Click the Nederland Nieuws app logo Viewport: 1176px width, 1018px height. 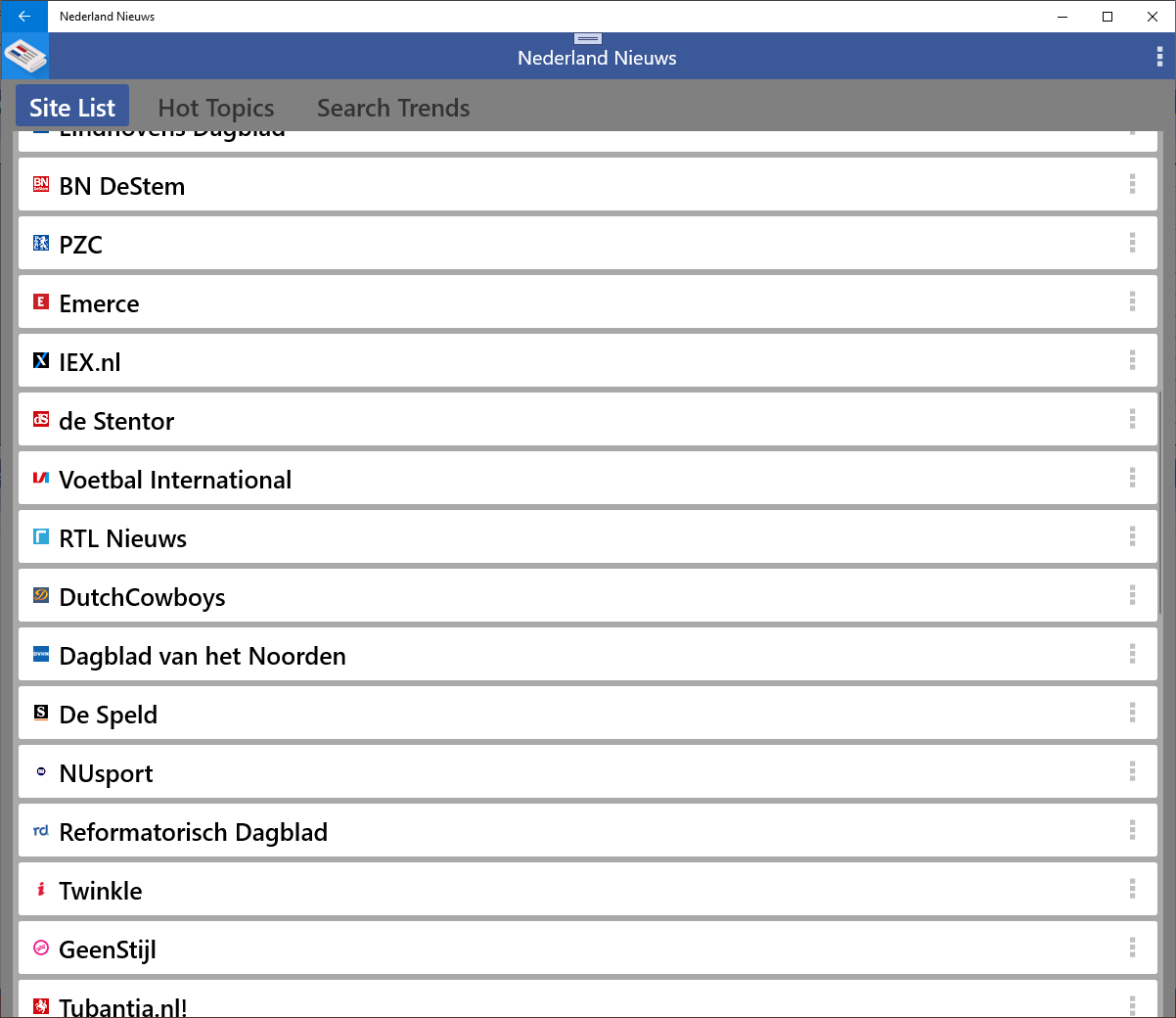tap(24, 56)
